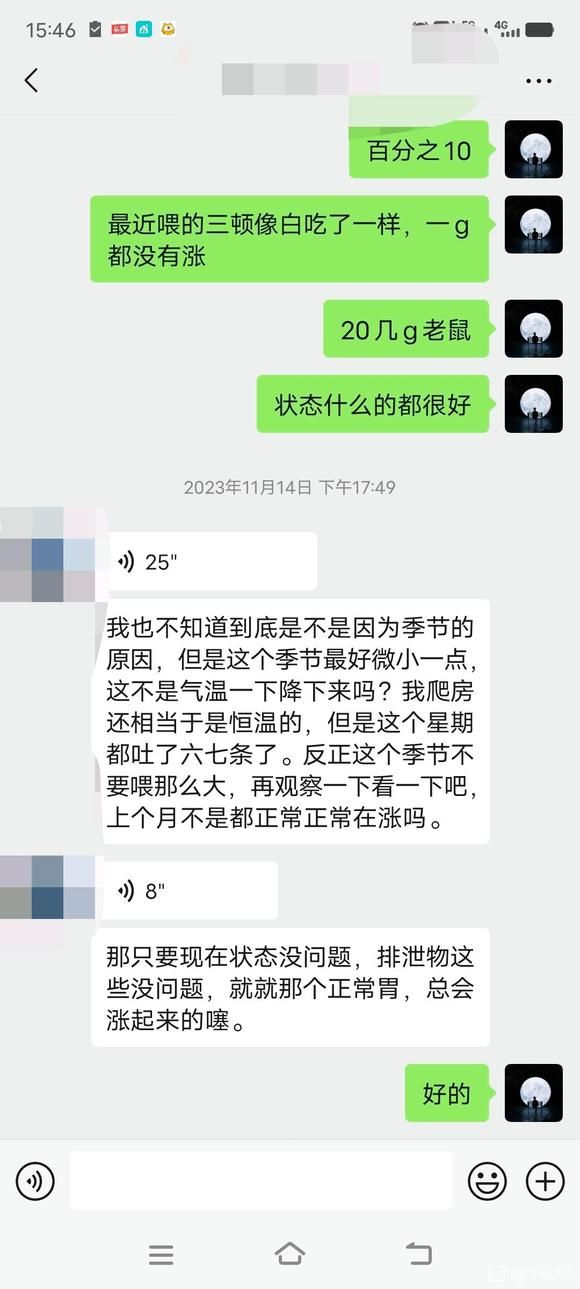Select the '20几g老鼠' message bubble
This screenshot has width=580, height=1289.
tap(406, 329)
